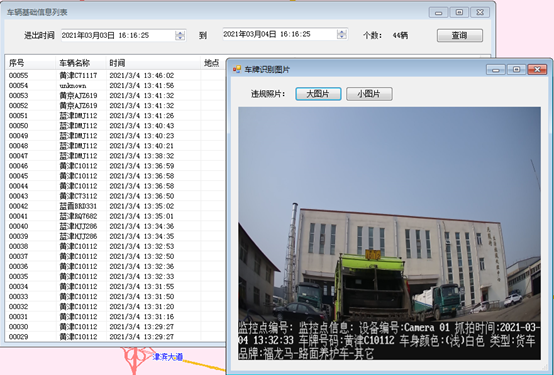Click the 时间 column header
554x375 pixels.
[153, 63]
